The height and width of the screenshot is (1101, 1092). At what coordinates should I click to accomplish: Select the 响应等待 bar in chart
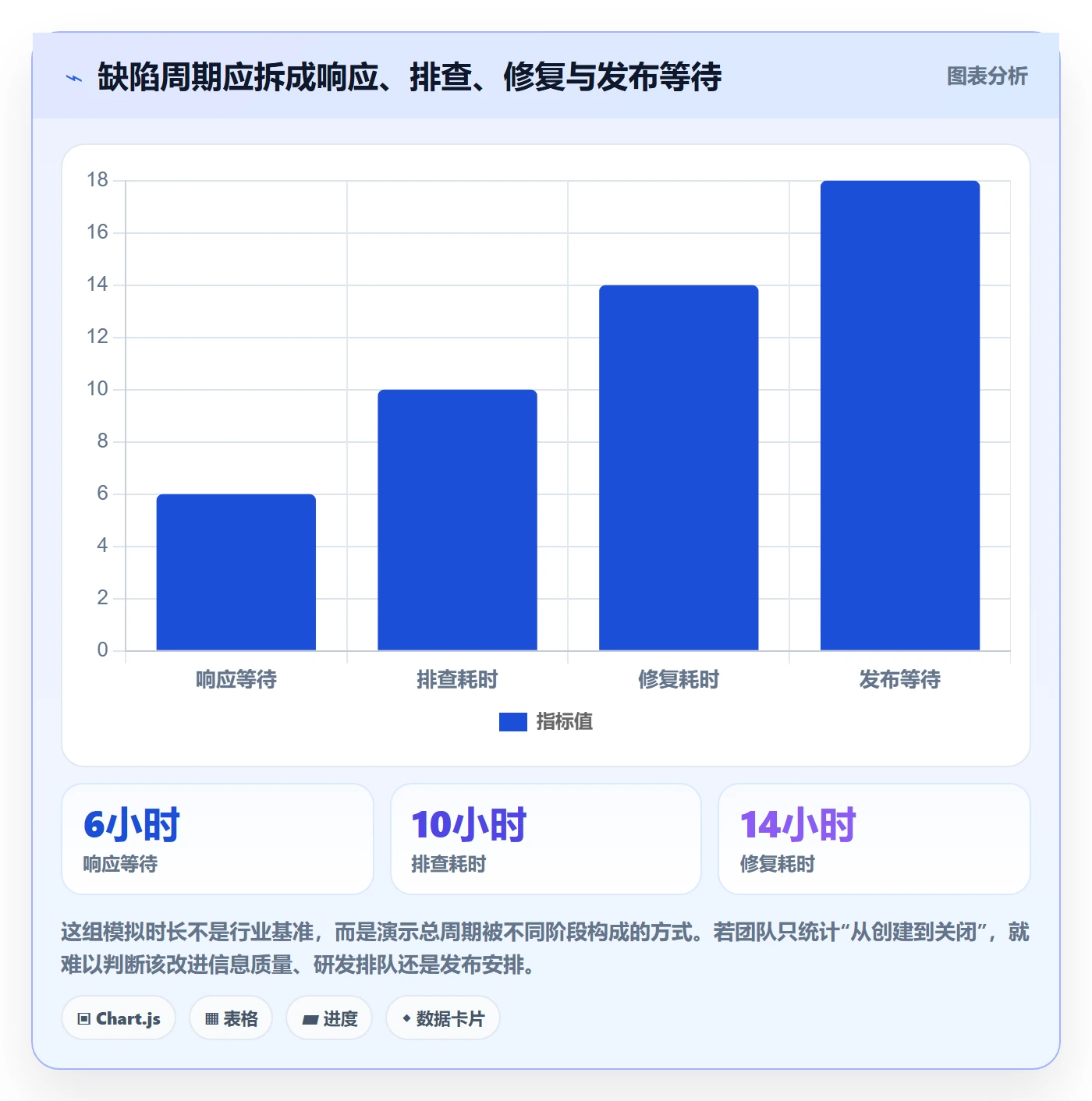(x=236, y=572)
